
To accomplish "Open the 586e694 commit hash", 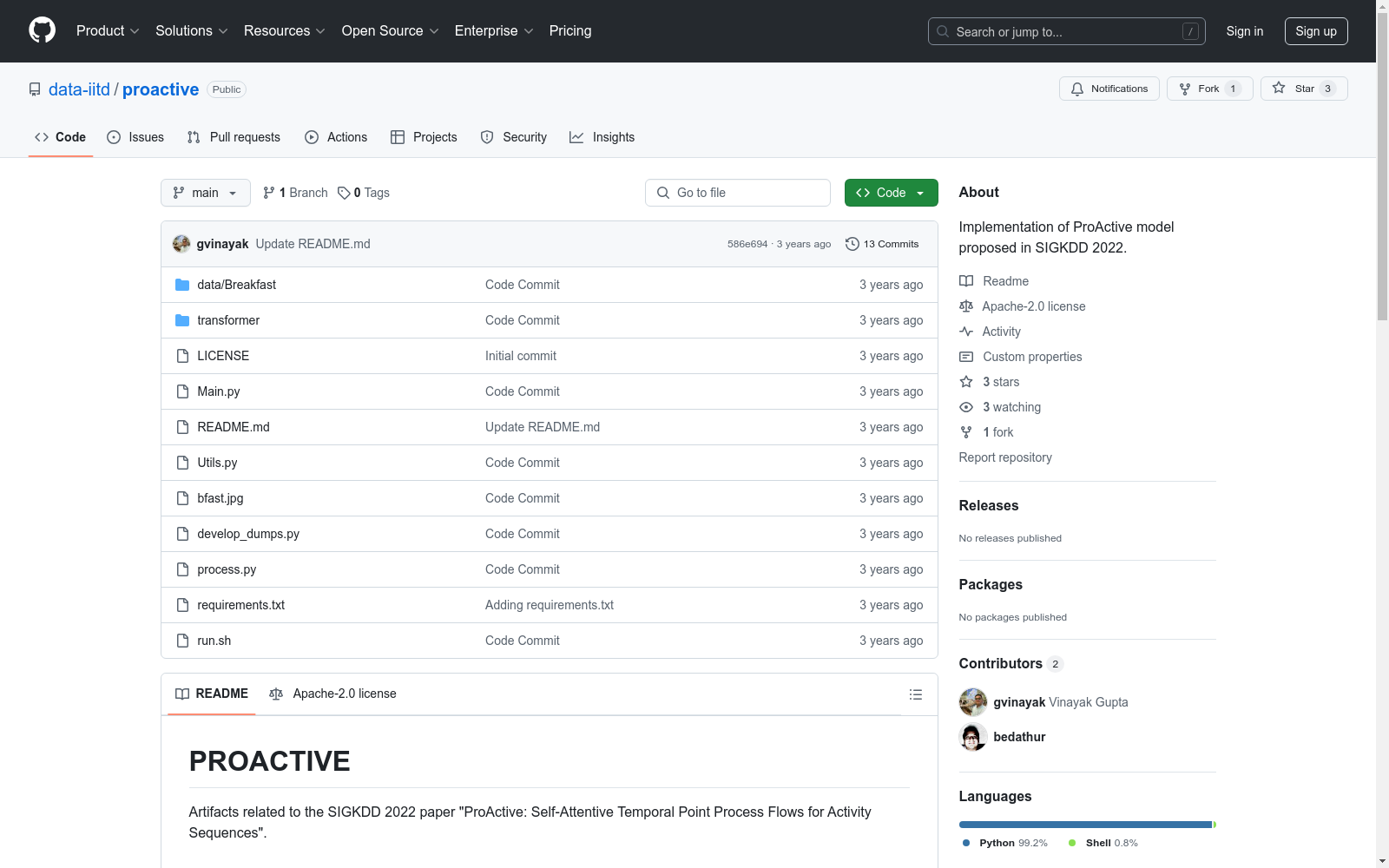I will 747,244.
